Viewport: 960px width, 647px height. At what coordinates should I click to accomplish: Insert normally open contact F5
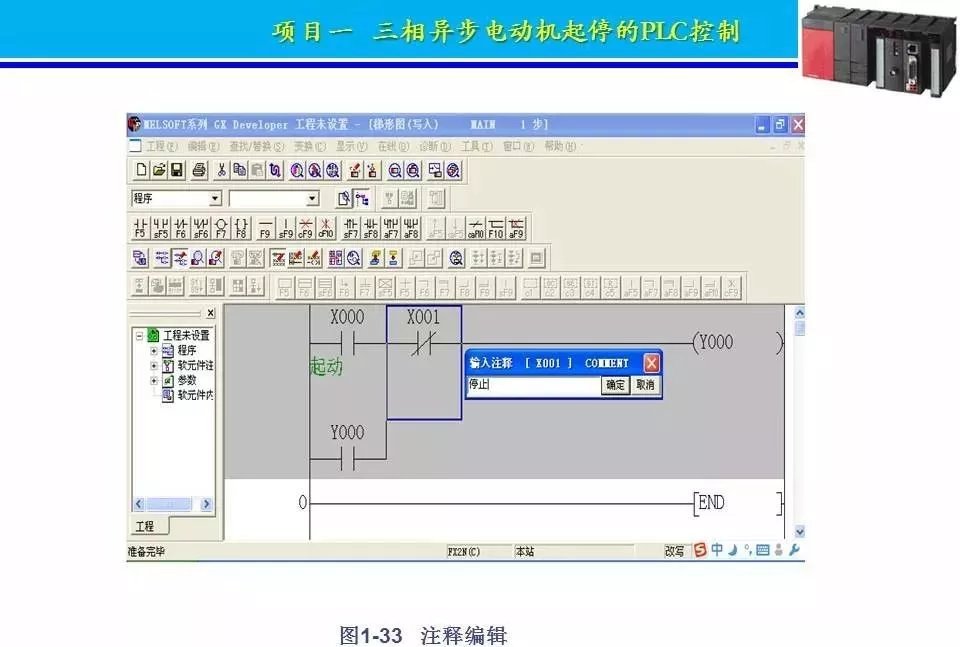[141, 228]
